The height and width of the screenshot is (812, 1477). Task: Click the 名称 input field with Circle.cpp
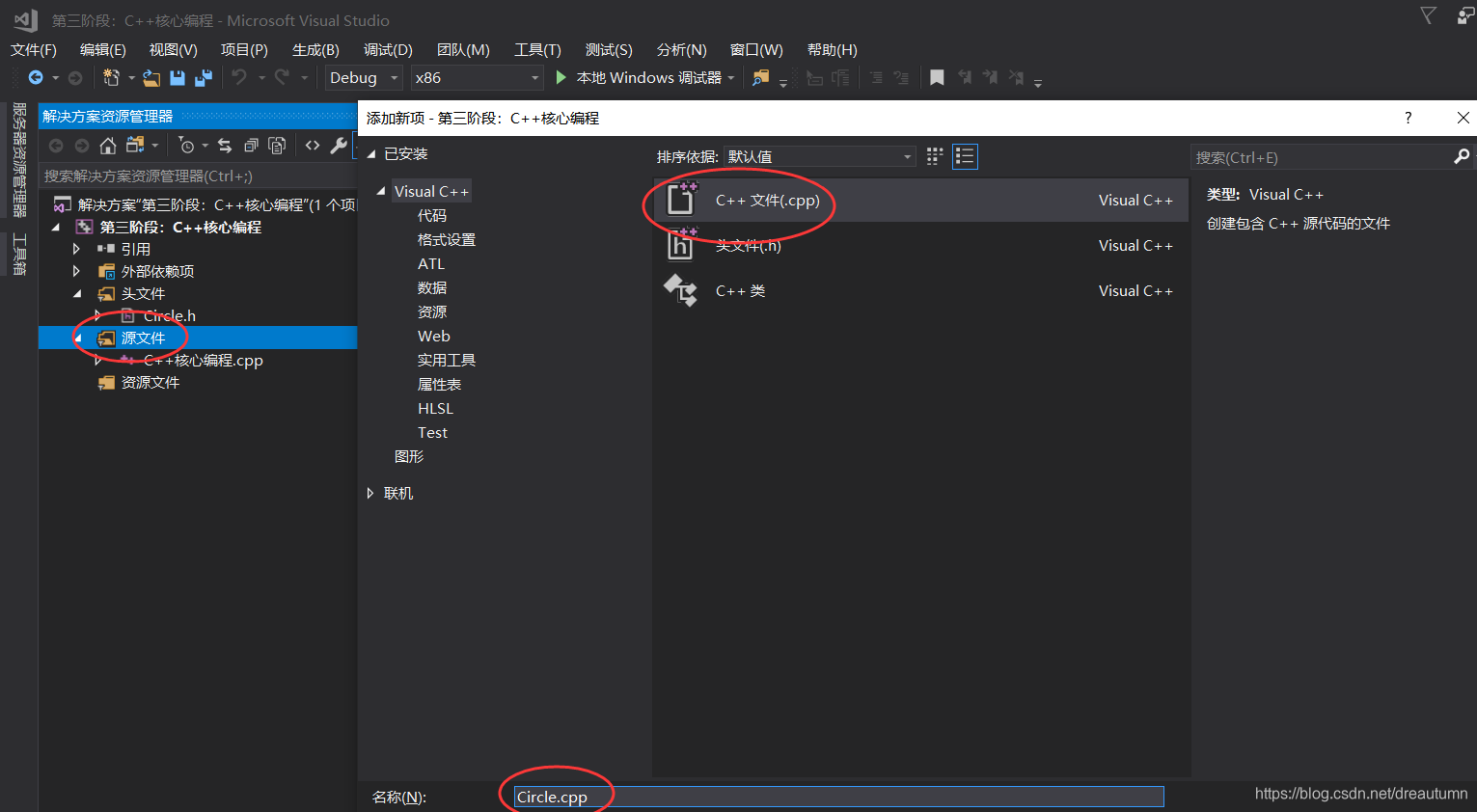[838, 797]
